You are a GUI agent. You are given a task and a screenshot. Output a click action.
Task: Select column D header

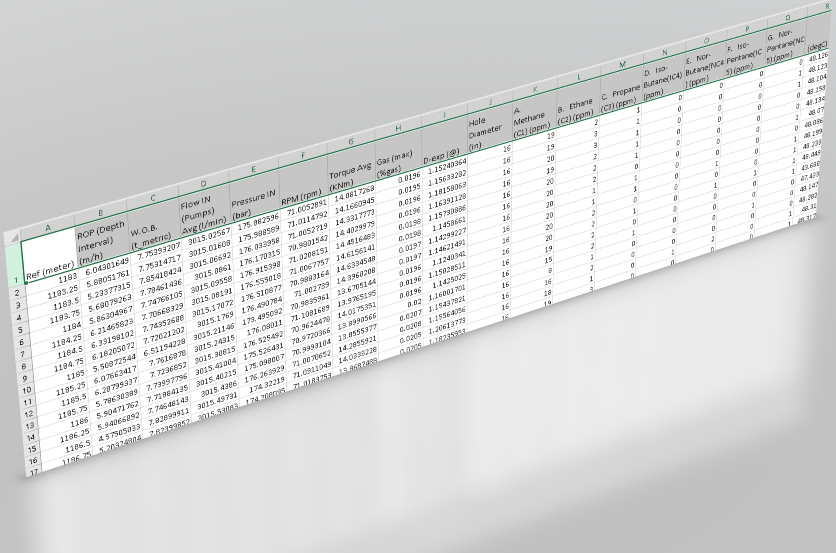click(x=204, y=183)
